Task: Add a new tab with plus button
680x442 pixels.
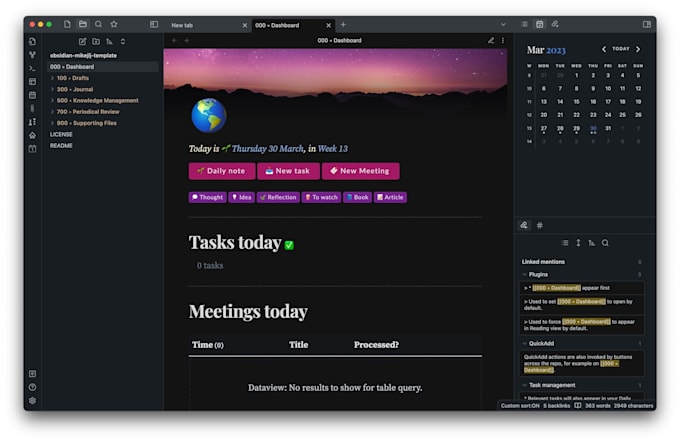Action: (343, 25)
